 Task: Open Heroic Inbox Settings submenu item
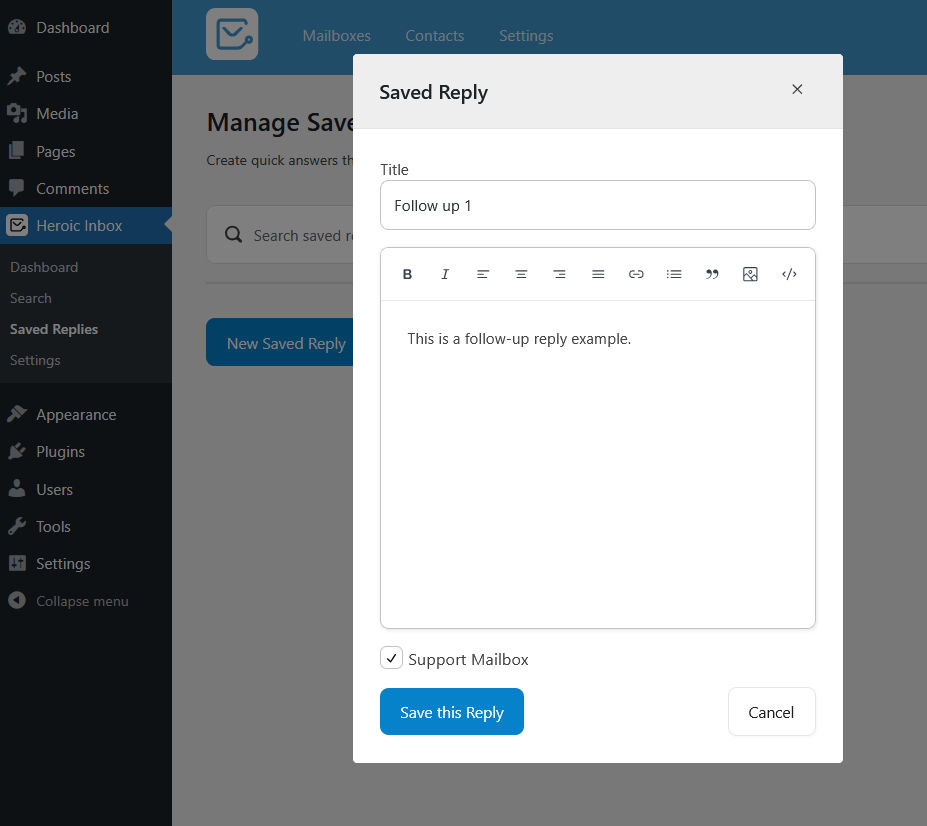coord(35,360)
